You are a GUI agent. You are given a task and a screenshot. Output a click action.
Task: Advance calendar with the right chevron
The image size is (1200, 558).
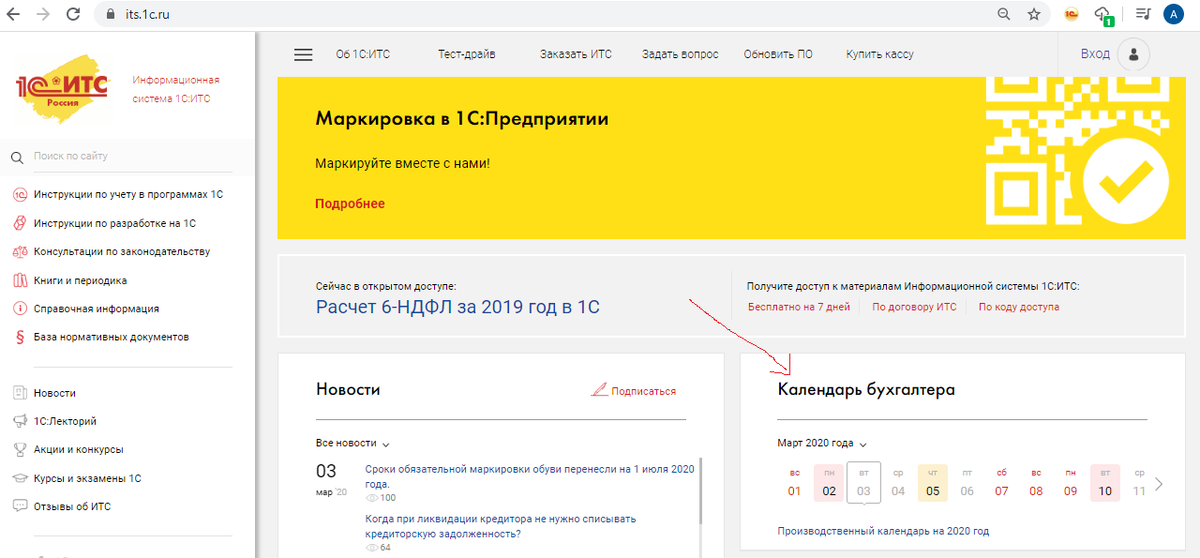click(1159, 484)
